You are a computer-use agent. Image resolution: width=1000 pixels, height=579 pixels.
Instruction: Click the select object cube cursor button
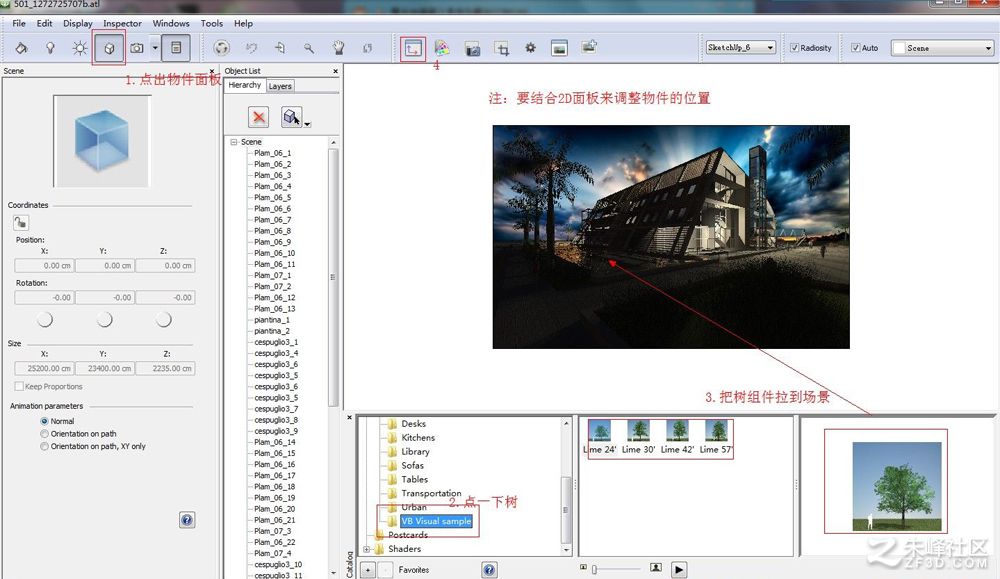(291, 117)
